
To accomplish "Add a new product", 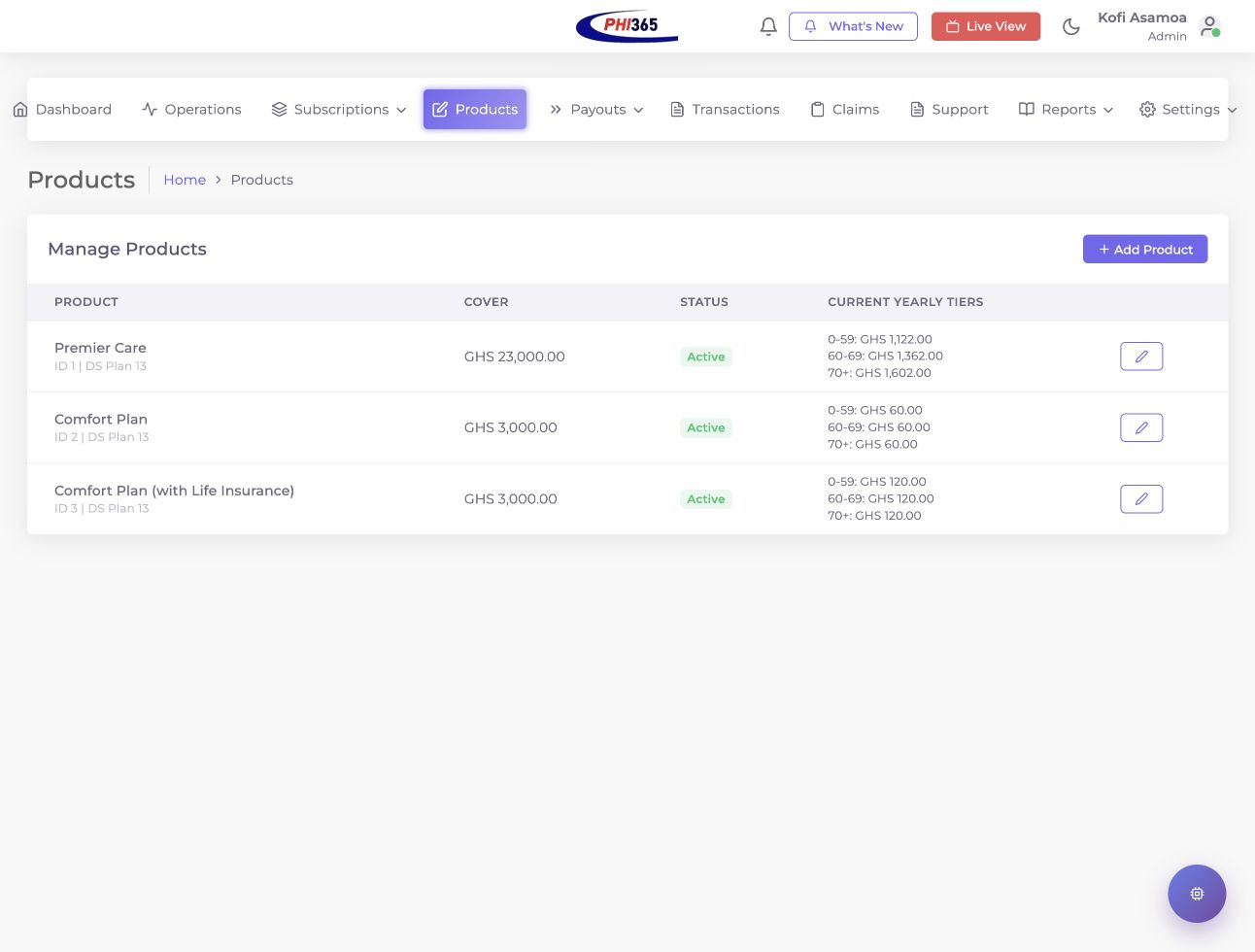I will [1145, 249].
